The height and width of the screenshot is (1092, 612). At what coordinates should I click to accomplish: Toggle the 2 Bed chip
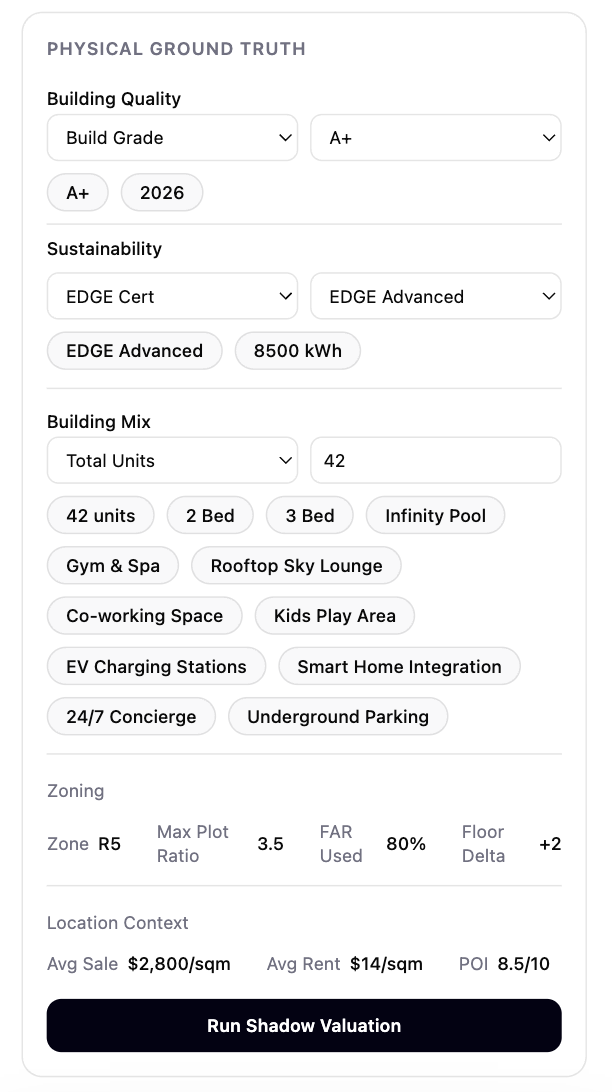[210, 516]
